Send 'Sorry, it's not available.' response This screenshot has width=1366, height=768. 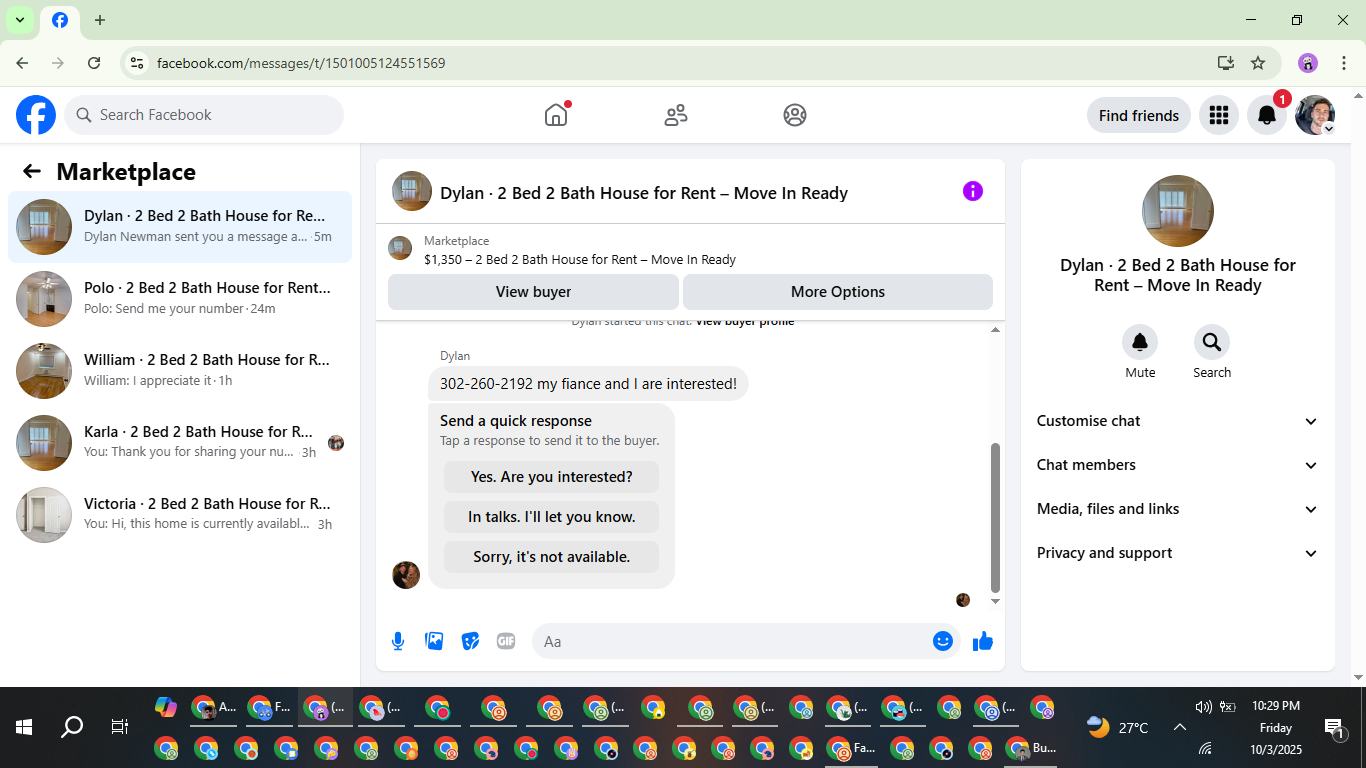point(552,557)
